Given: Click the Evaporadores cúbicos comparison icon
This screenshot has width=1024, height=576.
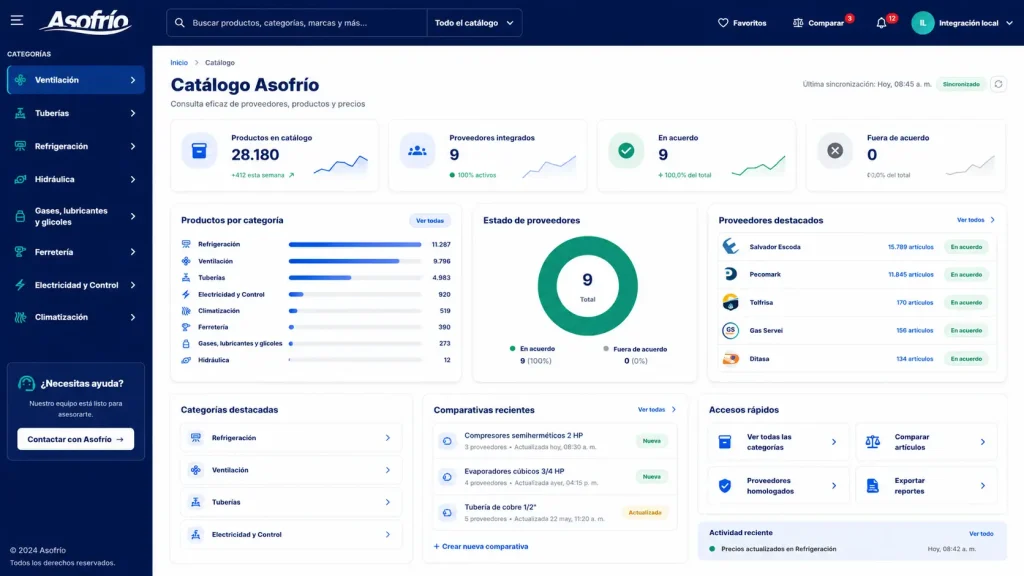Looking at the screenshot, I should pyautogui.click(x=447, y=477).
